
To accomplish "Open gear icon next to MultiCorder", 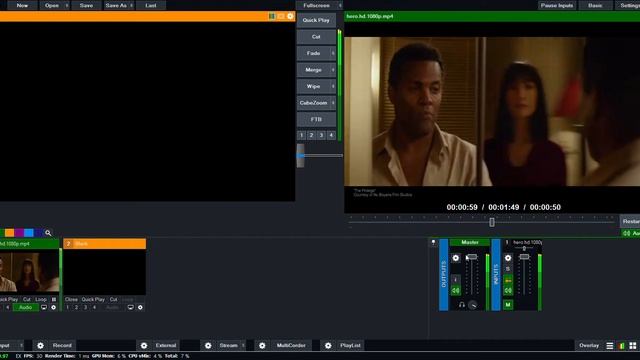I will (x=262, y=345).
